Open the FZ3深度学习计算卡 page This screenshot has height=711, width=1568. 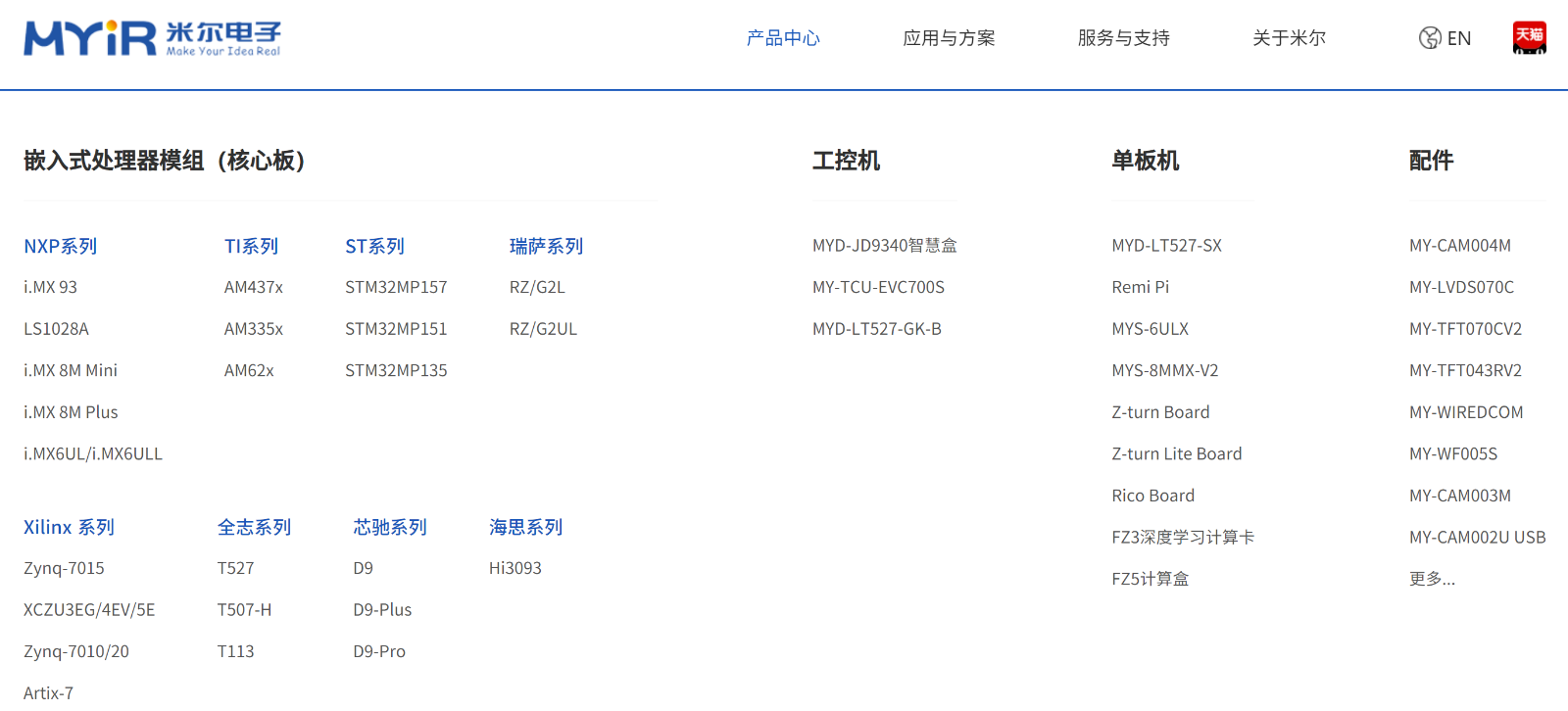point(1183,537)
